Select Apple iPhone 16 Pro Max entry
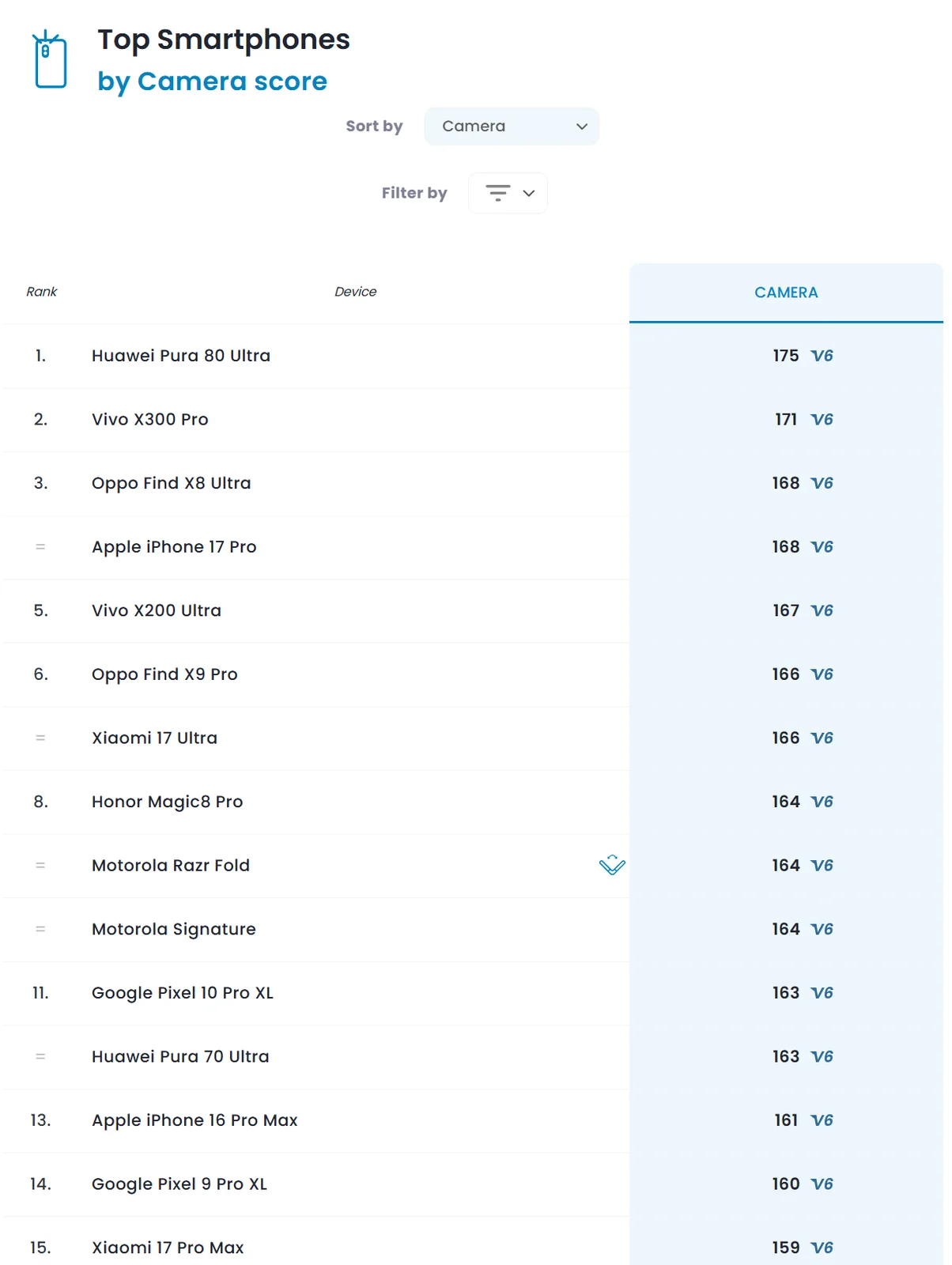This screenshot has height=1265, width=952. click(x=195, y=1120)
